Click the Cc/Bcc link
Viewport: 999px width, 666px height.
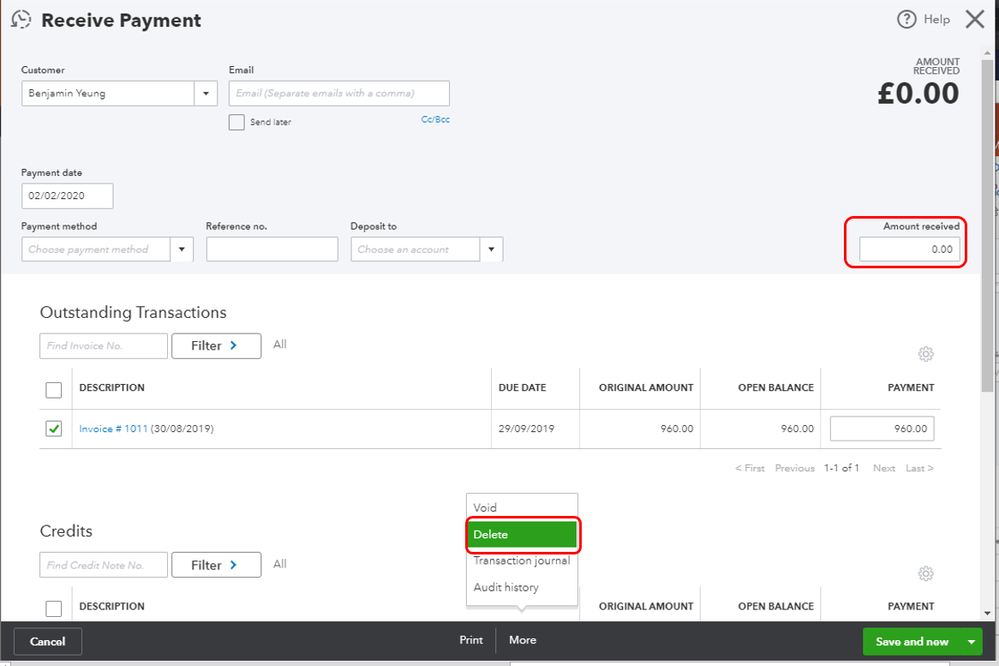(x=435, y=119)
